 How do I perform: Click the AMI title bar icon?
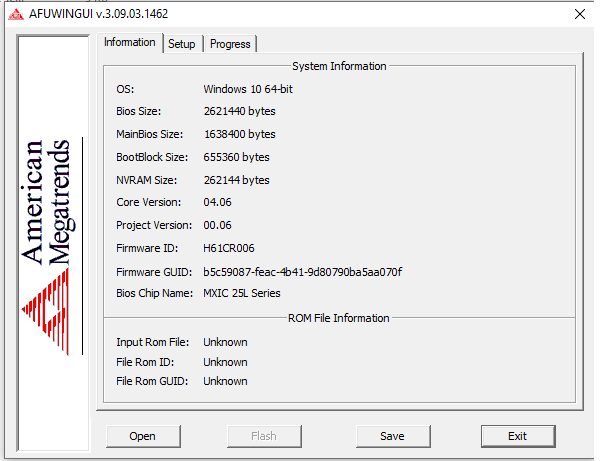point(16,14)
